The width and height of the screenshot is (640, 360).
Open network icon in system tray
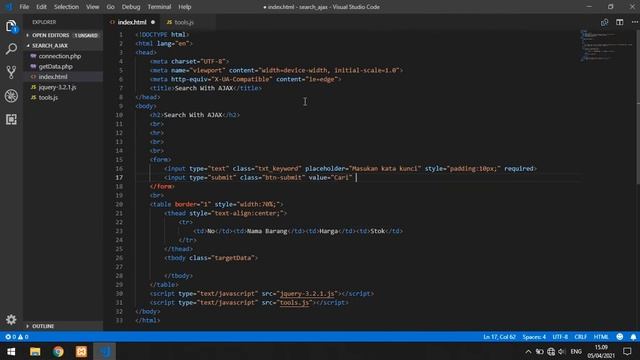coord(551,351)
